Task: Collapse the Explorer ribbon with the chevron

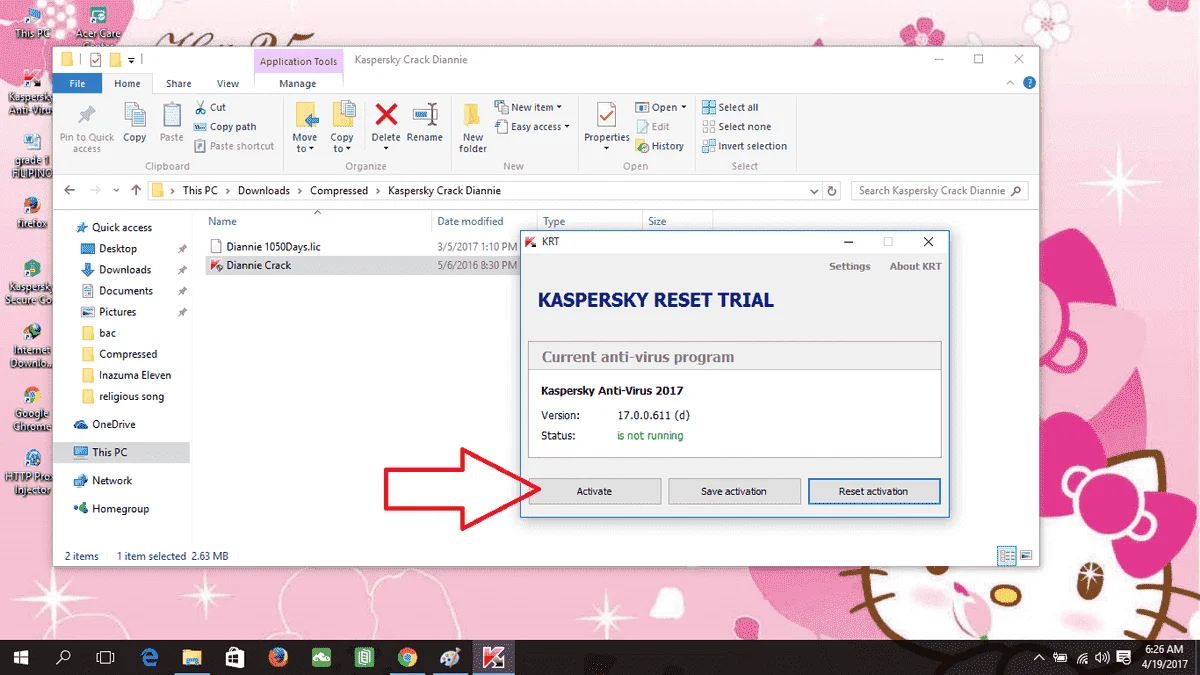Action: tap(1012, 84)
